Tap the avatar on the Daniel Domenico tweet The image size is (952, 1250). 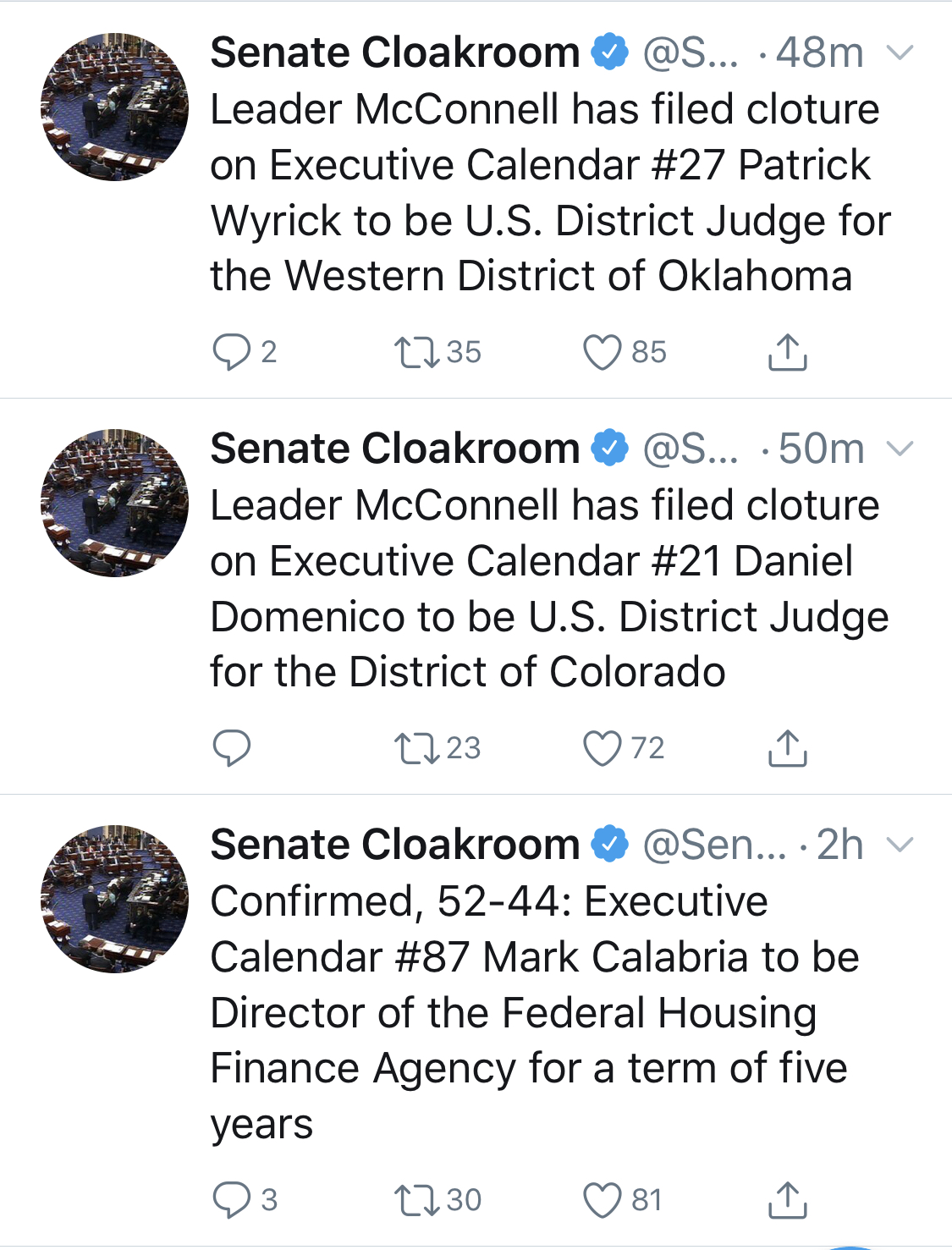[115, 503]
